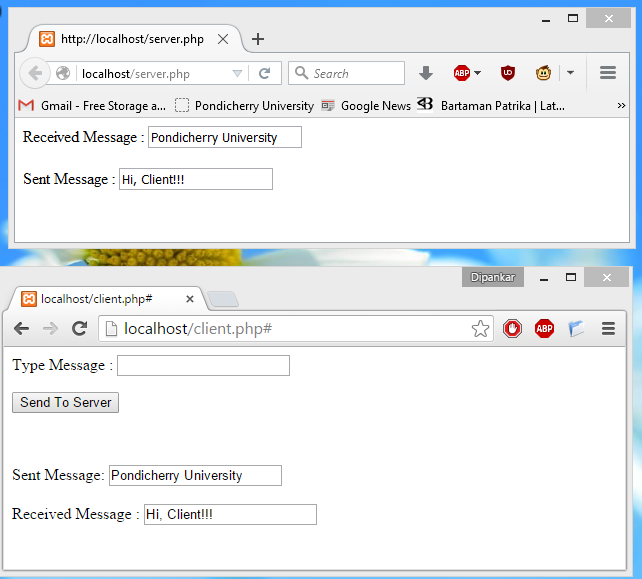Click Google News bookmark's newspaper icon

pos(328,106)
